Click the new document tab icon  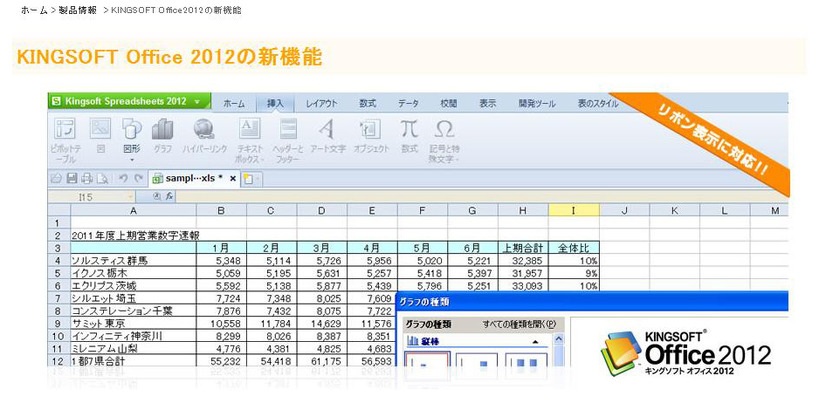tap(248, 180)
